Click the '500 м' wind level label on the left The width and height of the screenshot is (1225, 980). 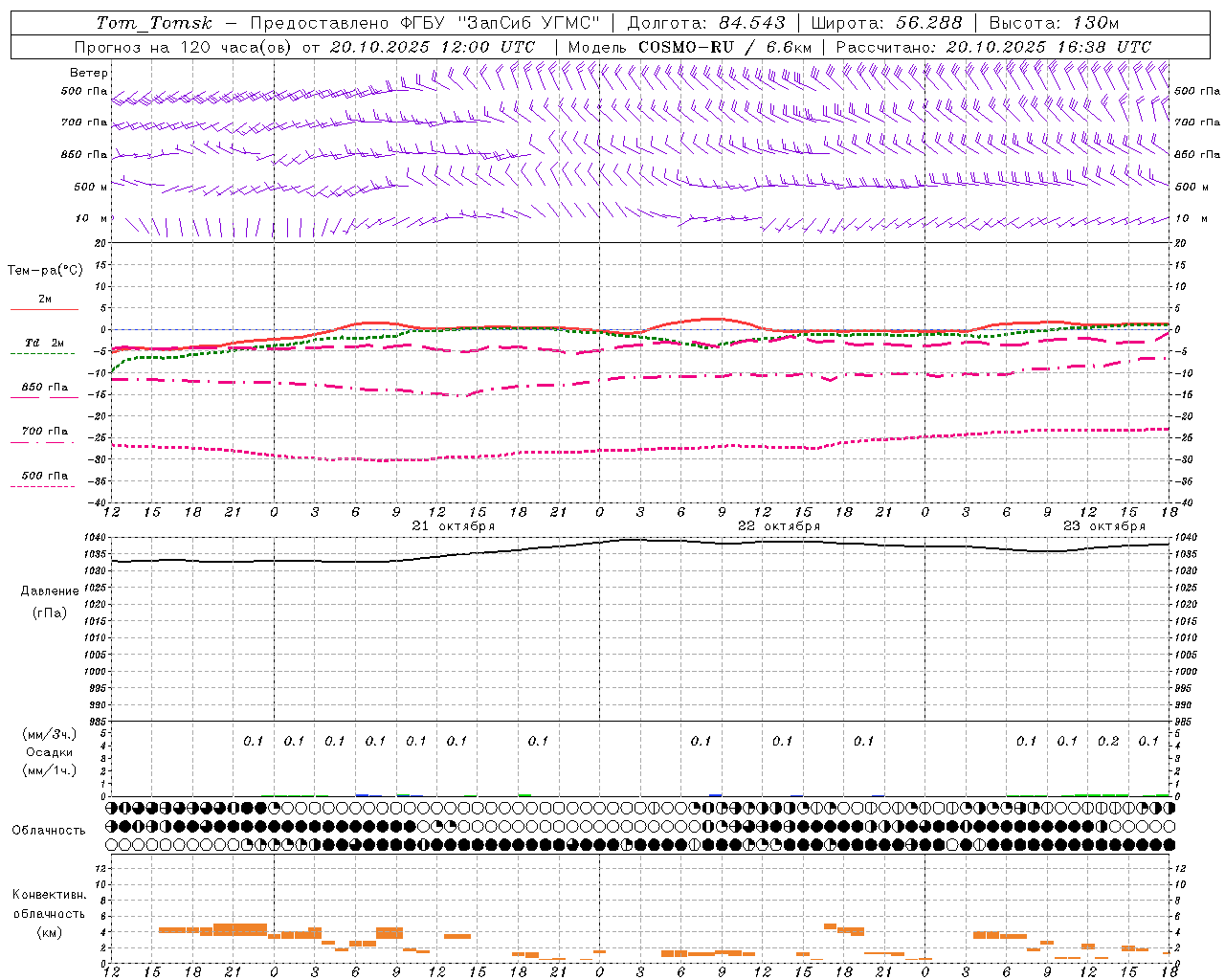pyautogui.click(x=91, y=188)
